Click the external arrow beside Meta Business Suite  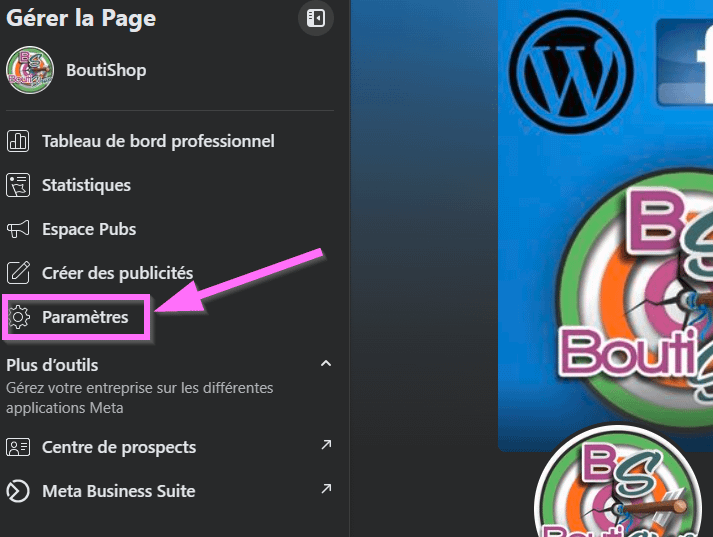[325, 489]
